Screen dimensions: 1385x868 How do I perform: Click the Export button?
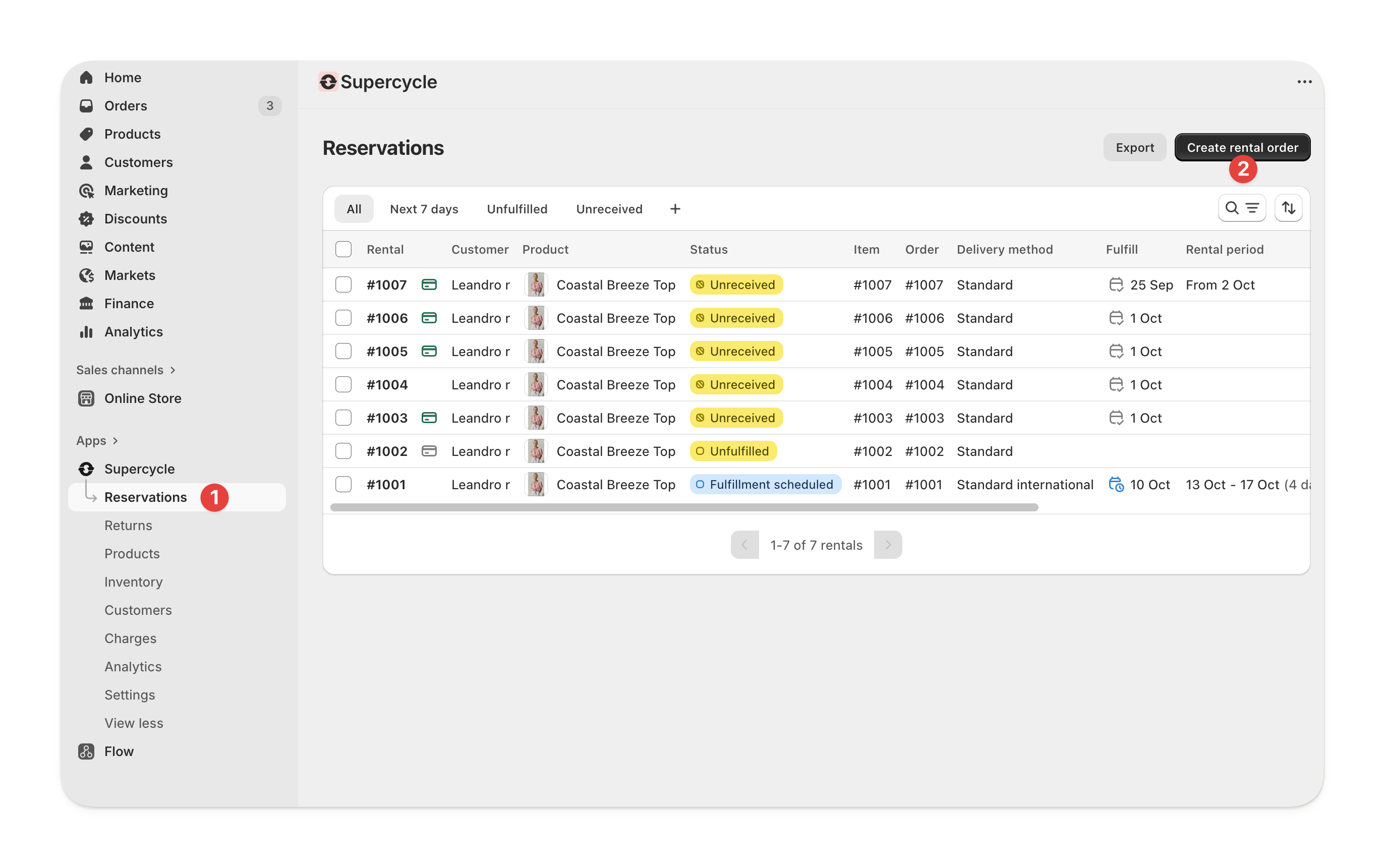coord(1134,148)
